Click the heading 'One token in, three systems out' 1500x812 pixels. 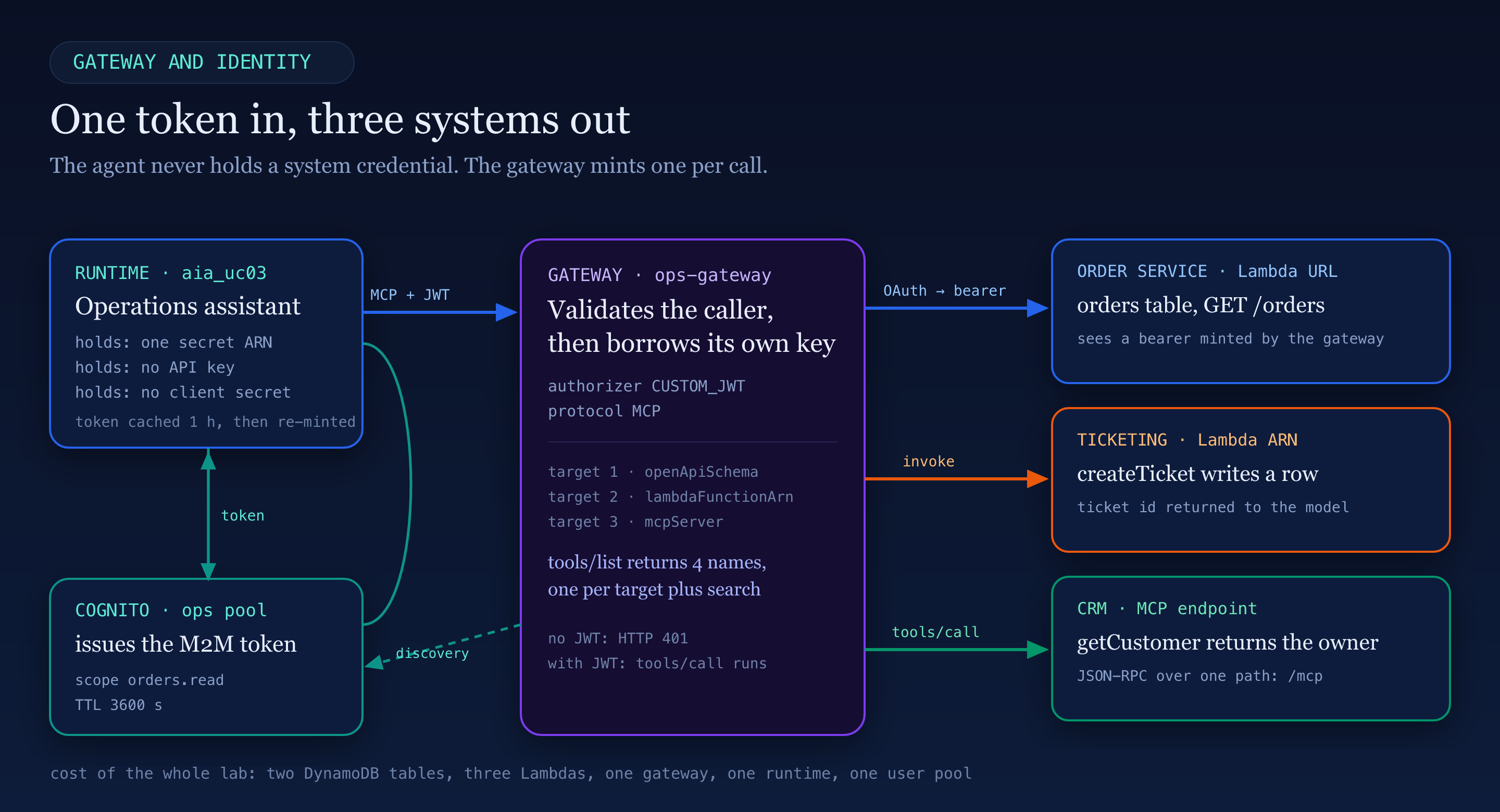pos(340,119)
